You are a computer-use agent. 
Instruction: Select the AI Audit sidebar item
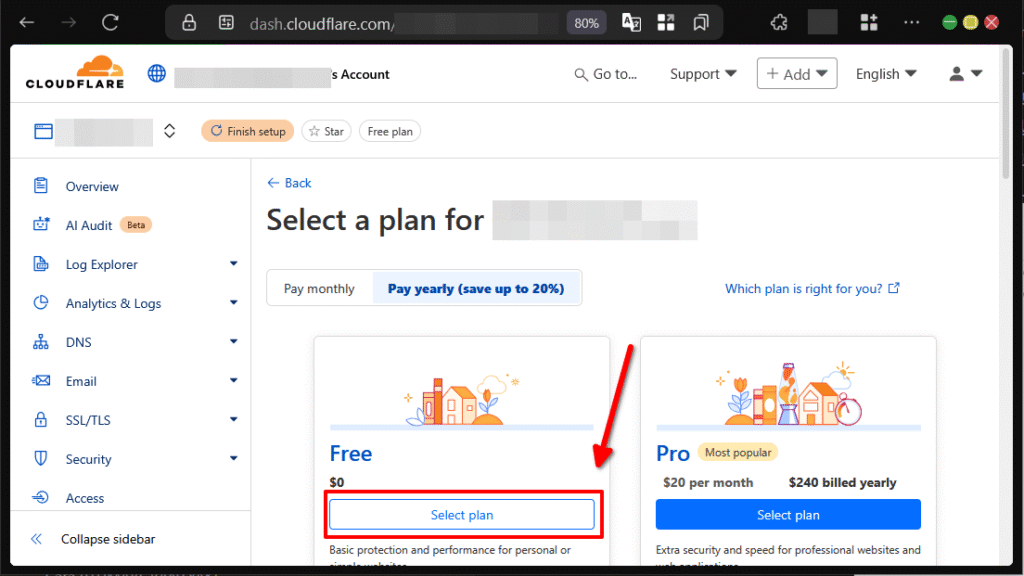tap(90, 224)
